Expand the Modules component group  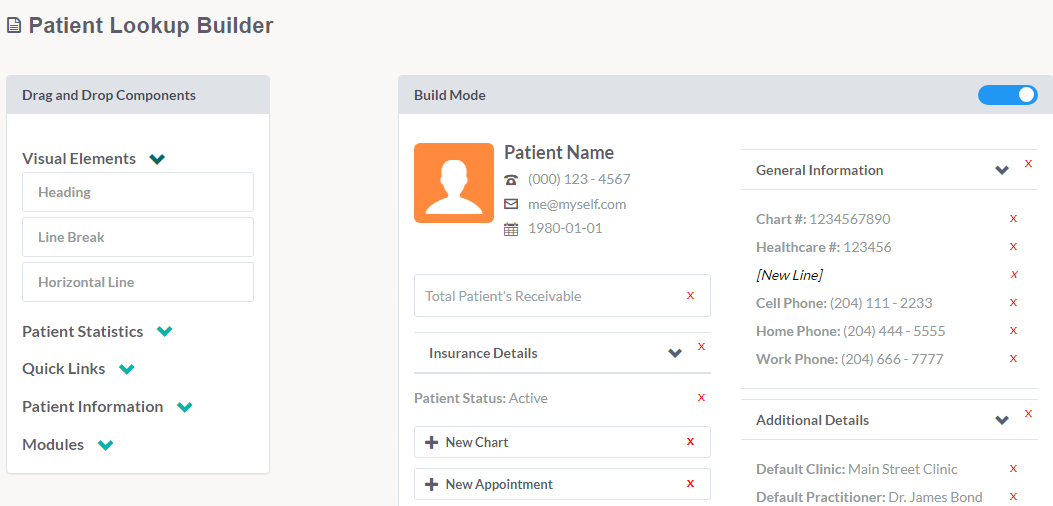(x=105, y=445)
